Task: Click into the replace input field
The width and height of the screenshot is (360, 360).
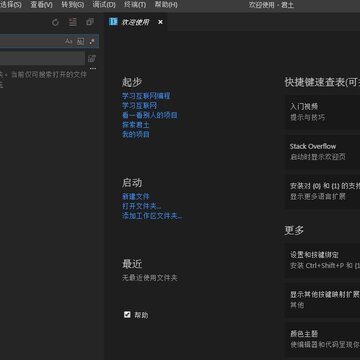Action: coord(42,58)
